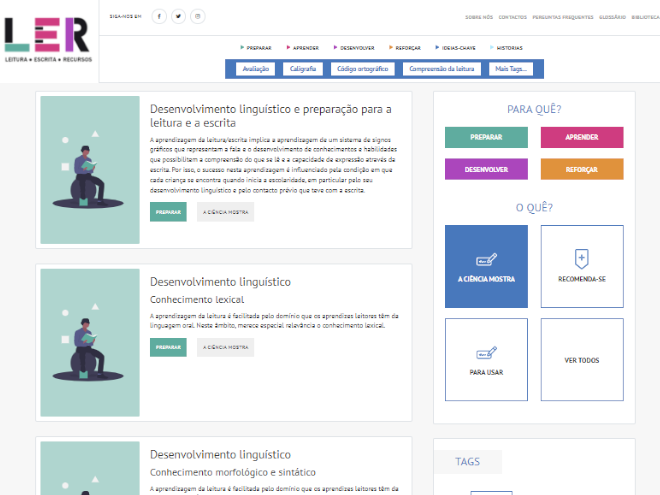Open the Reforçar navigation menu item

click(405, 48)
